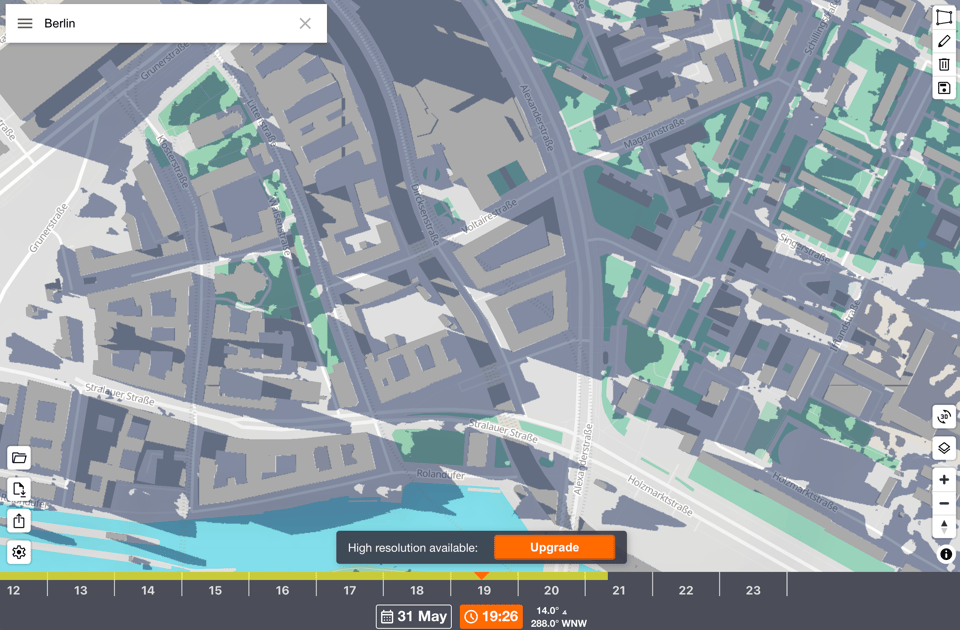Open the 31 May date picker

pyautogui.click(x=414, y=616)
